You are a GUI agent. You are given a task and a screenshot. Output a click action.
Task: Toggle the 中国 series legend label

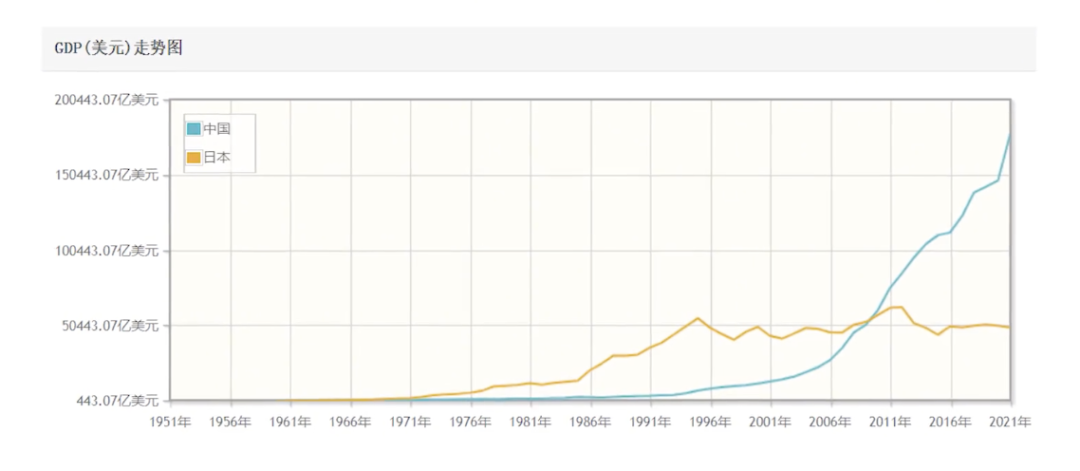point(217,128)
